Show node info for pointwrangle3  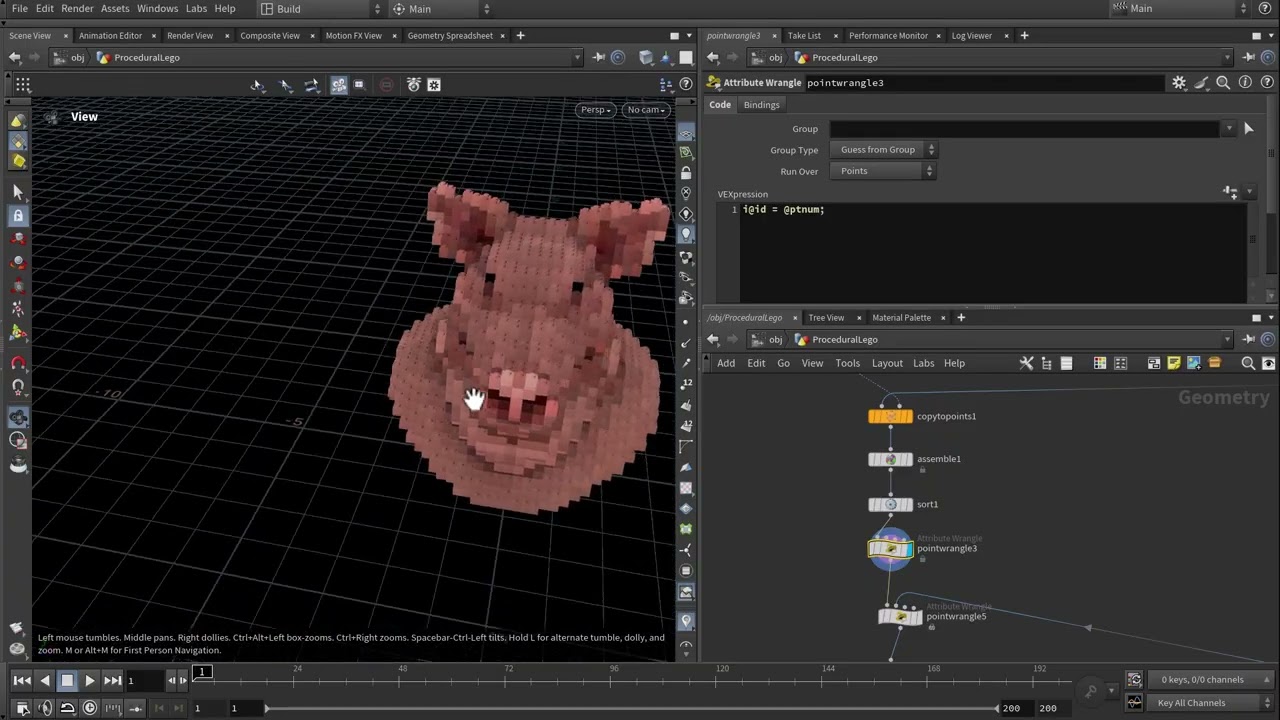coord(1245,83)
